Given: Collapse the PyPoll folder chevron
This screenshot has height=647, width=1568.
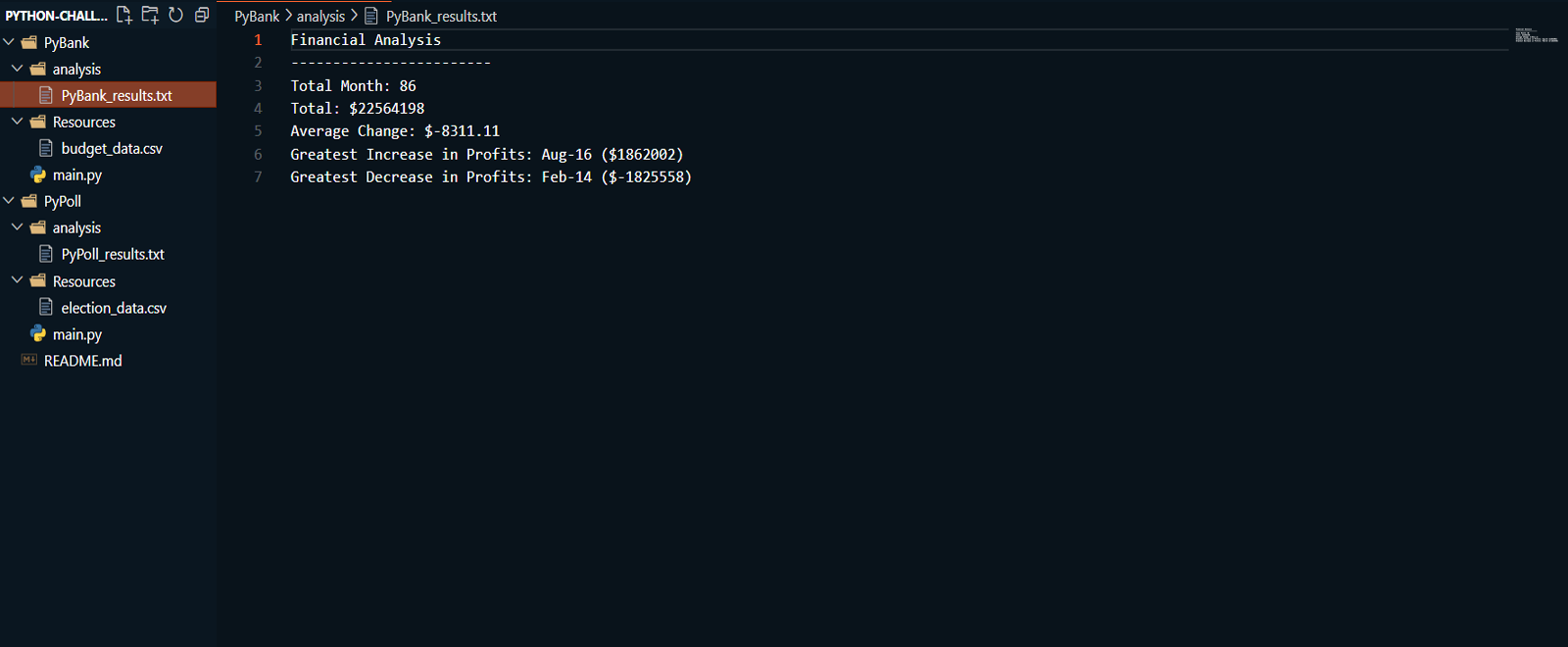Looking at the screenshot, I should click(9, 201).
